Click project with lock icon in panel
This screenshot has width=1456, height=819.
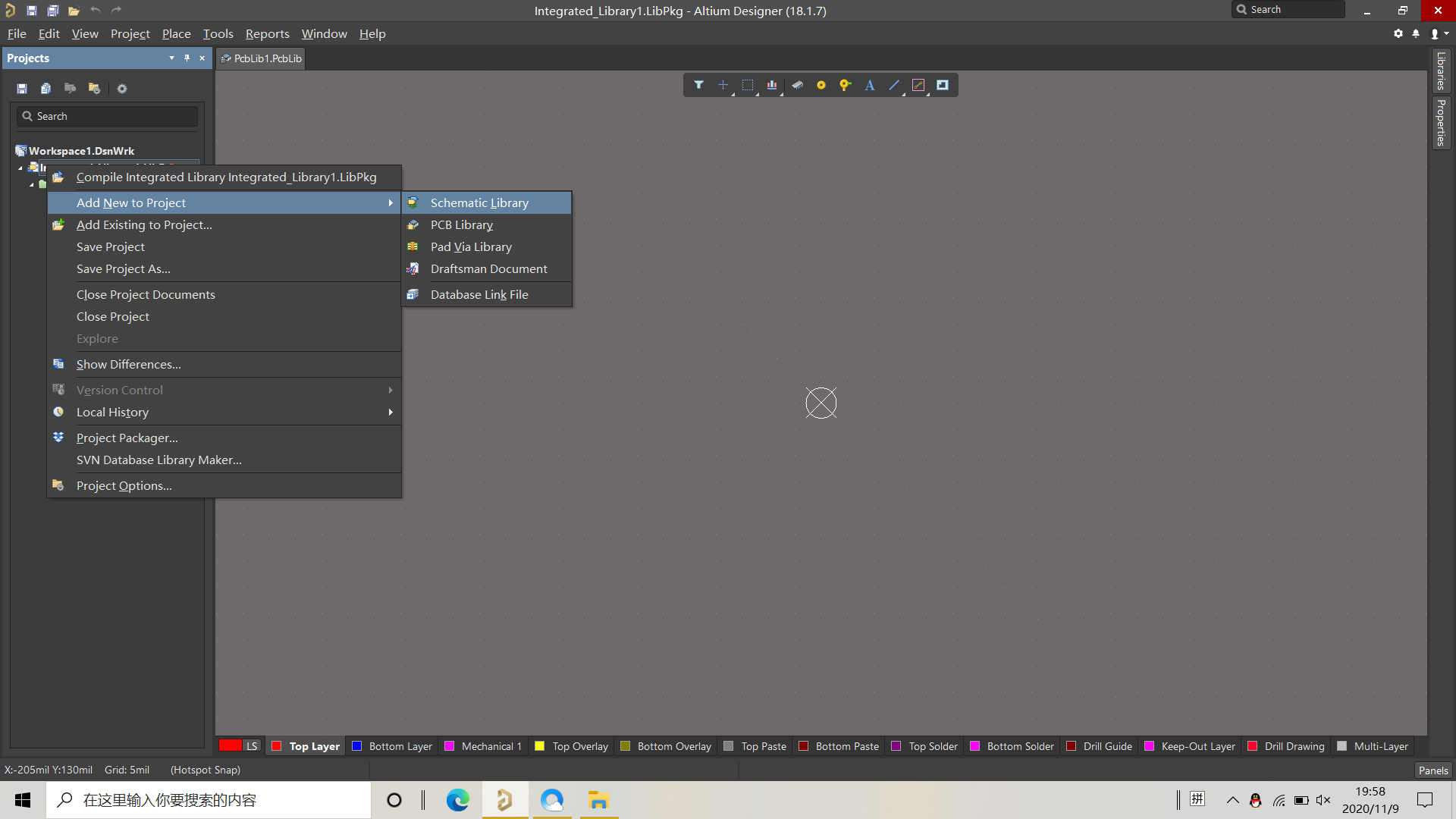point(94,89)
